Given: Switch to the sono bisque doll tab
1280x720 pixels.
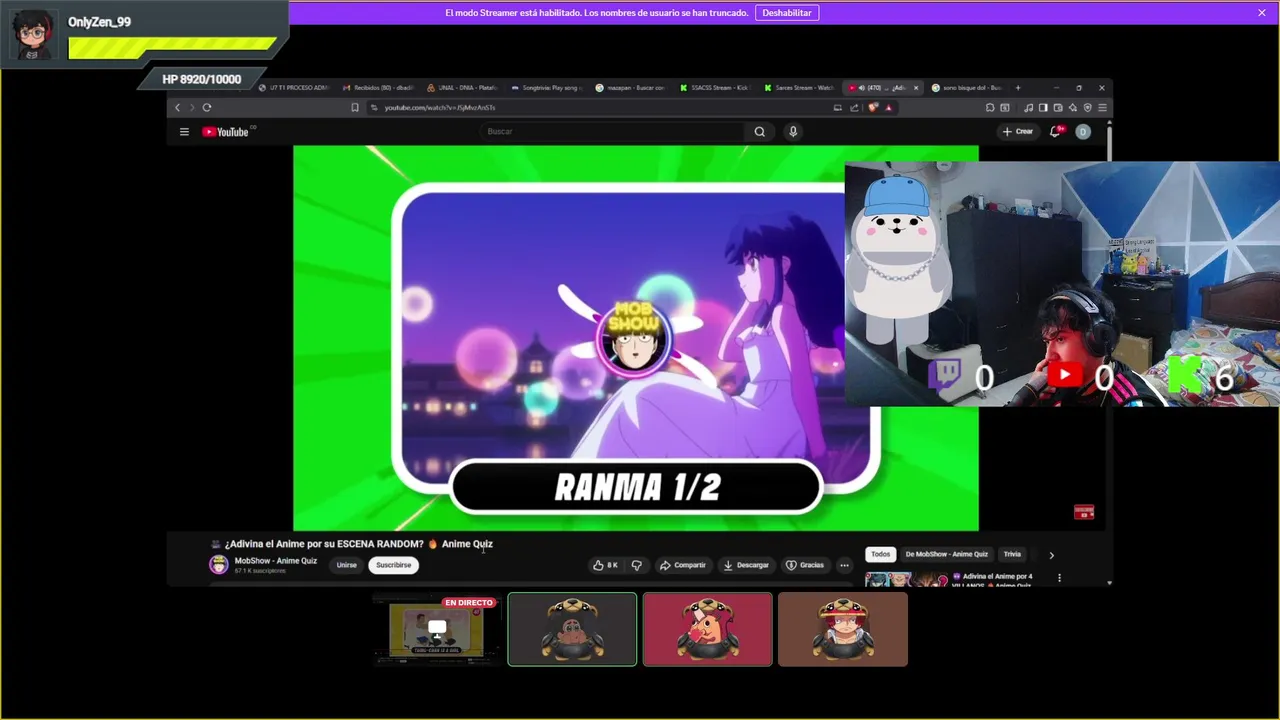Looking at the screenshot, I should pos(966,88).
